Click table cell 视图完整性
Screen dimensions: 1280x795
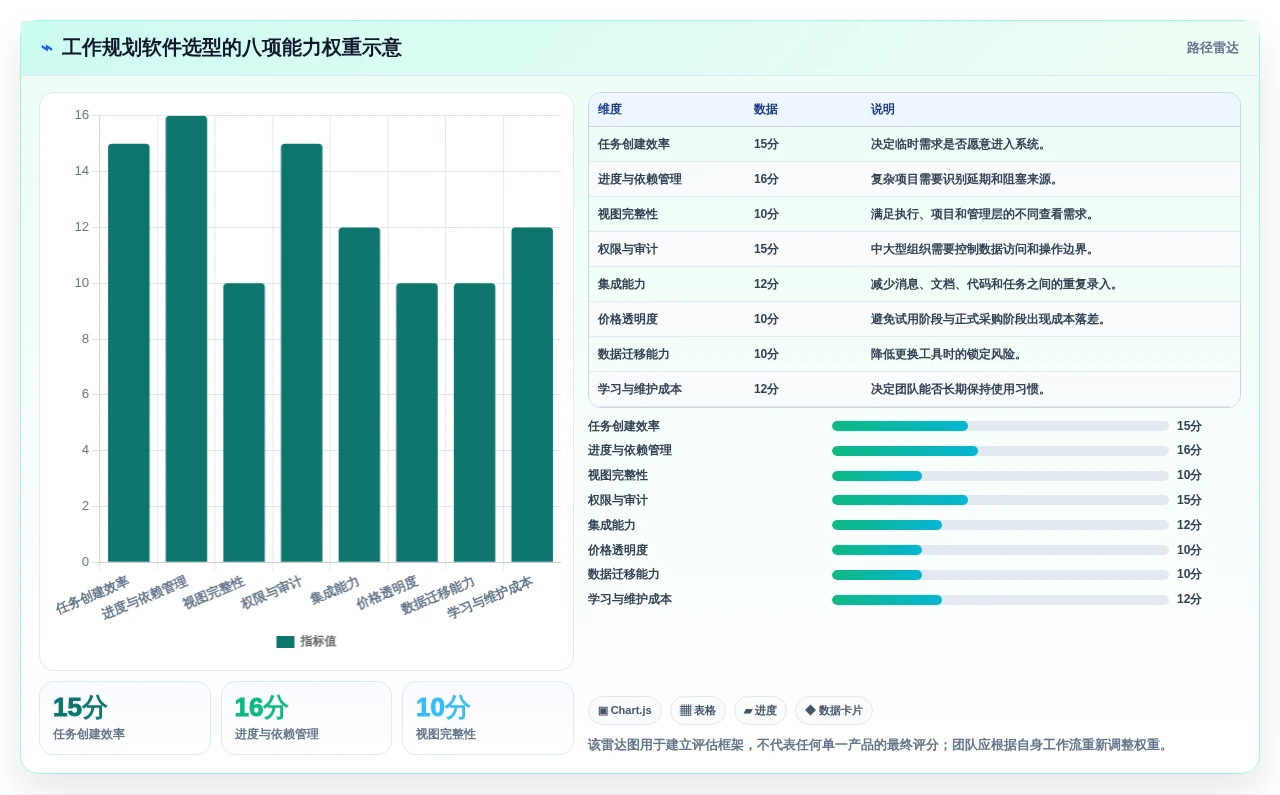[x=628, y=215]
